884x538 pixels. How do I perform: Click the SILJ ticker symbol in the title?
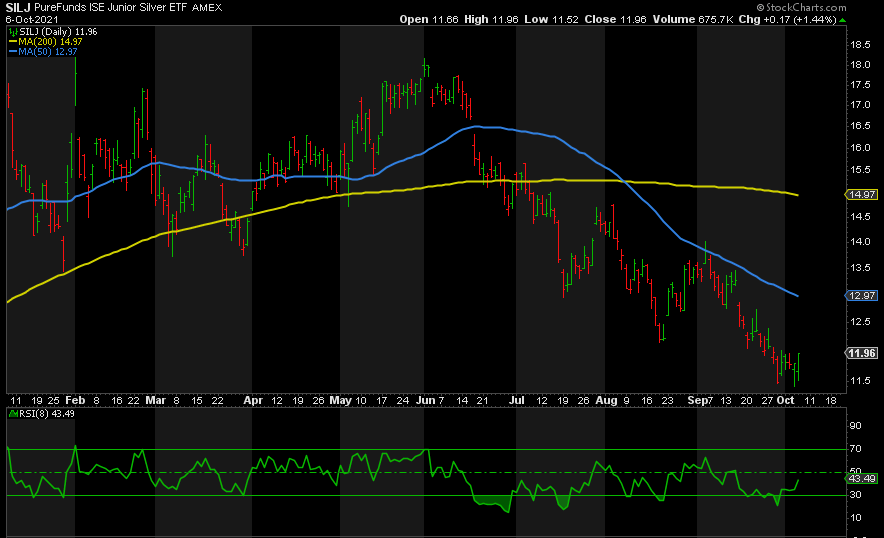tap(18, 7)
